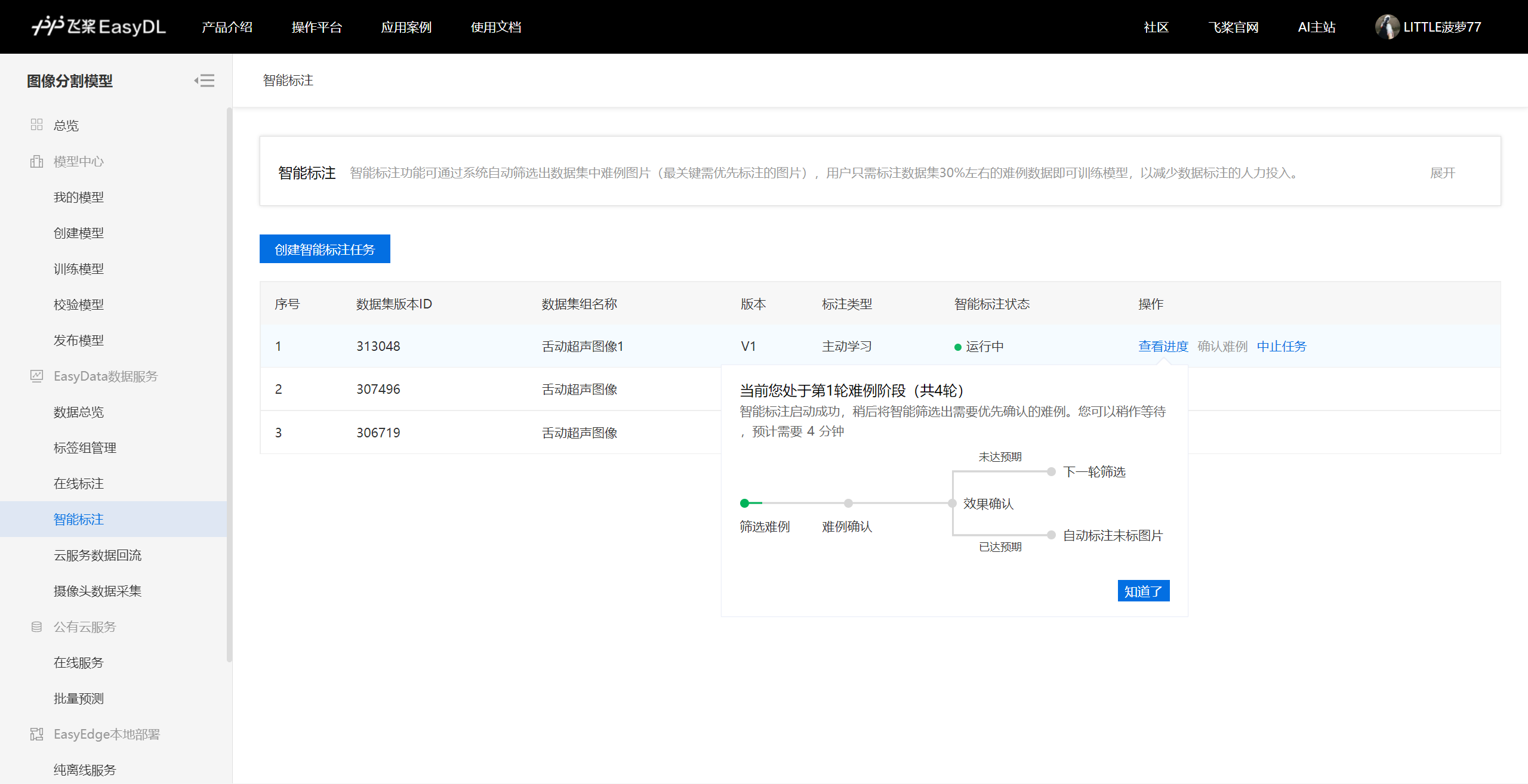Click the V1 version cell
This screenshot has height=784, width=1528.
click(x=748, y=346)
